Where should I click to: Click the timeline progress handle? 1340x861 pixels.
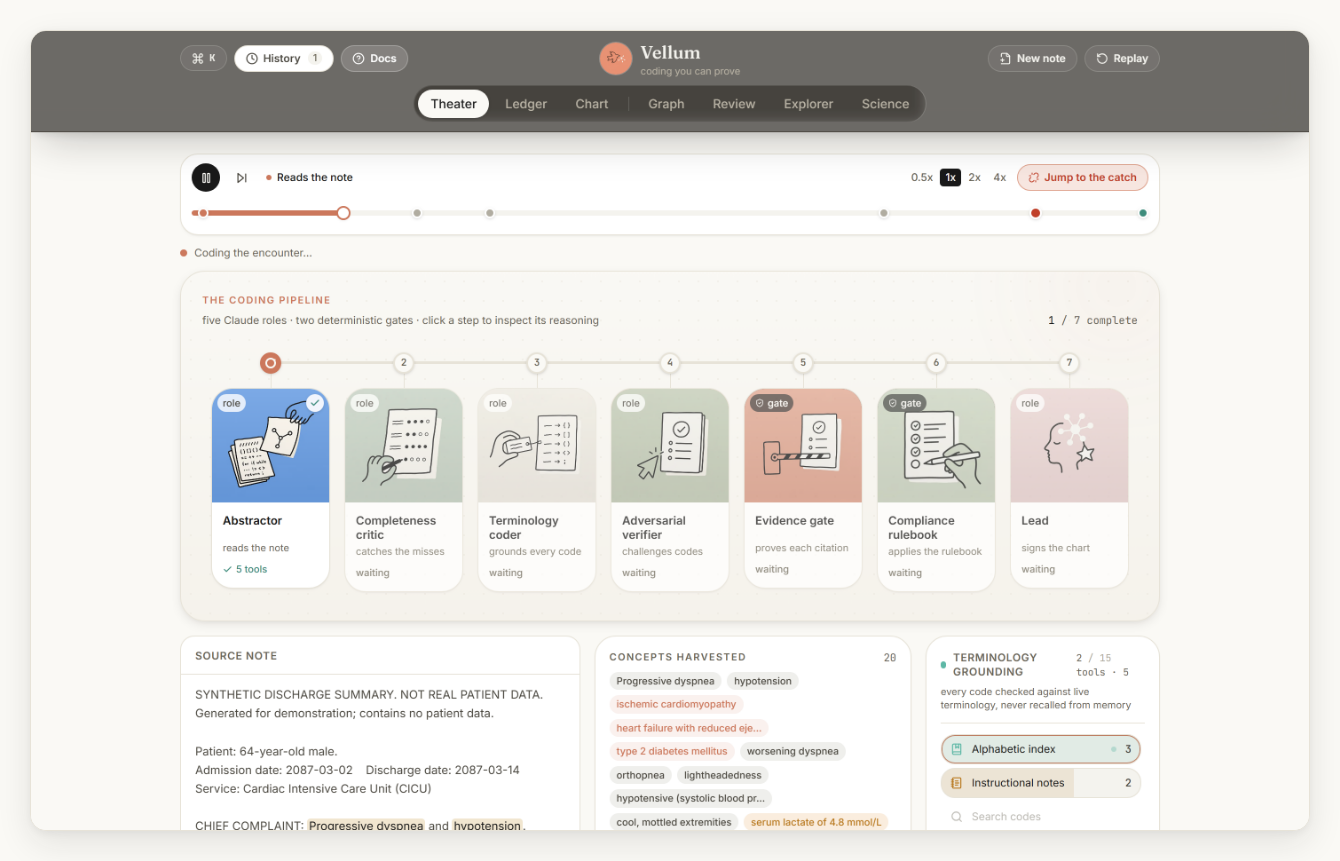[x=343, y=213]
